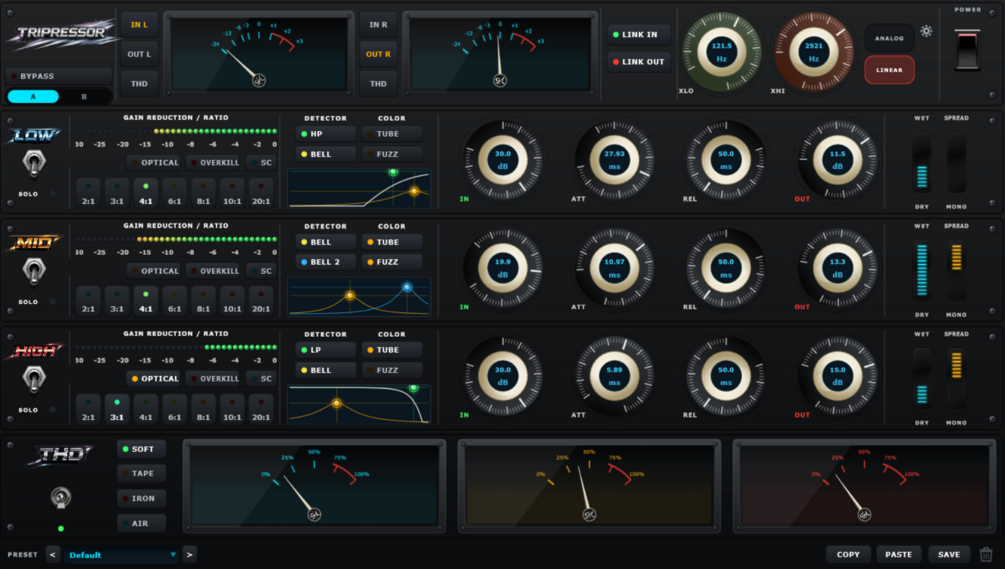Select TAPE THD mode
Viewport: 1005px width, 569px height.
[141, 474]
